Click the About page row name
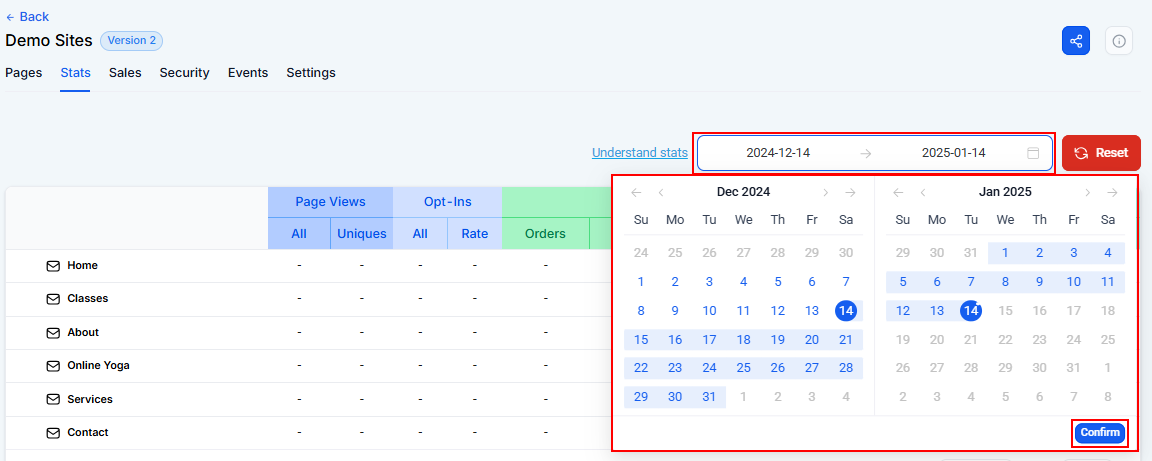Image resolution: width=1152 pixels, height=461 pixels. (x=83, y=332)
